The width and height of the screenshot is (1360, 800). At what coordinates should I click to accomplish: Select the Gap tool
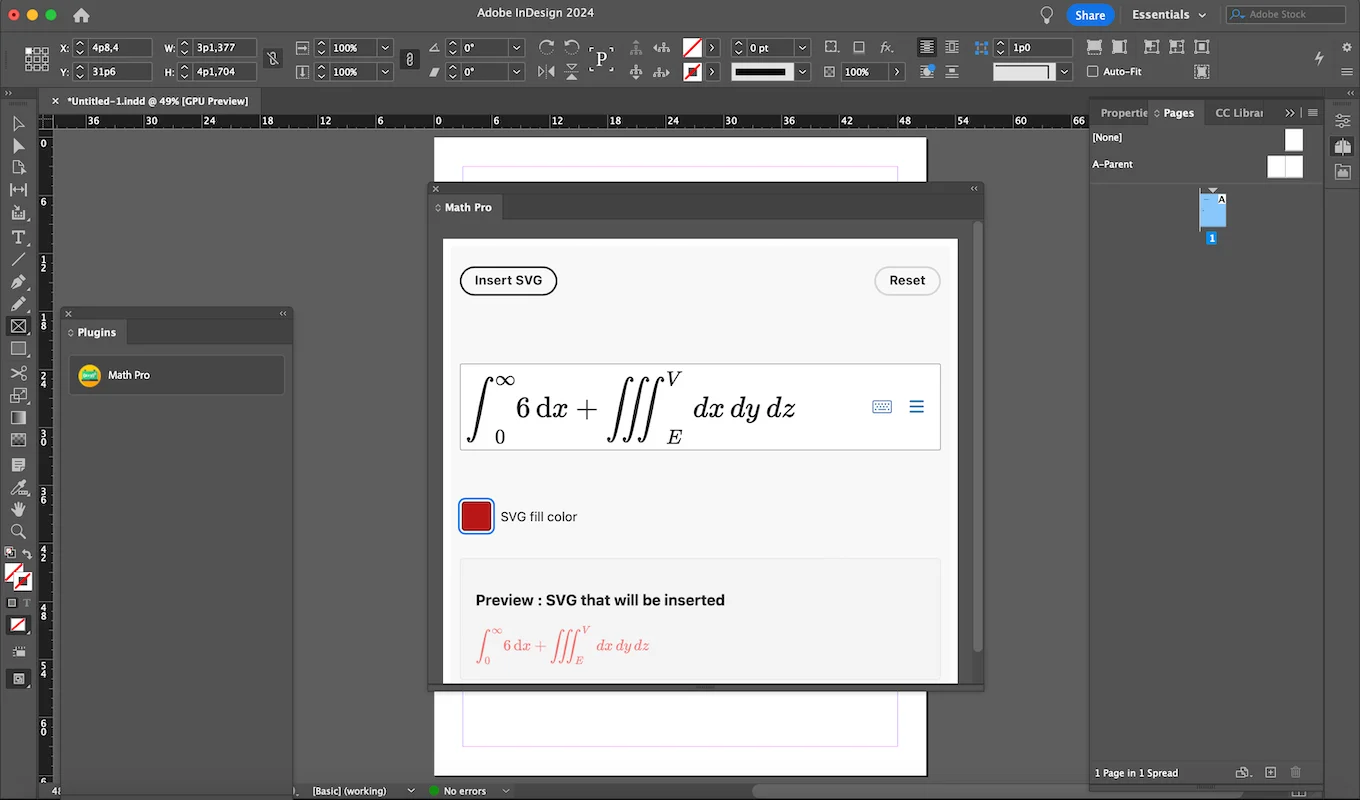click(18, 190)
